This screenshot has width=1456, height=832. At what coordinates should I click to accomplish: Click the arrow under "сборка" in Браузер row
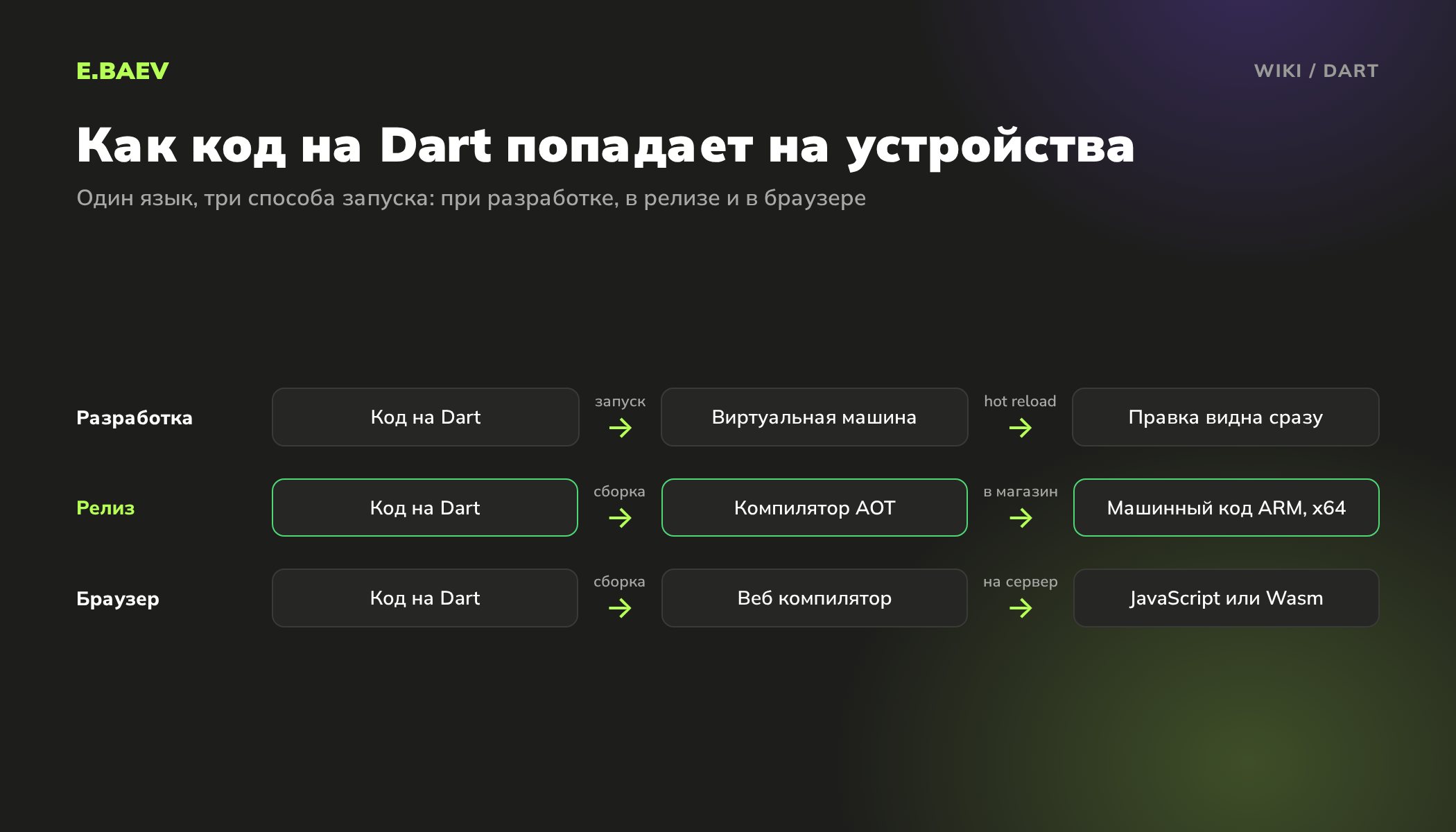(x=620, y=608)
